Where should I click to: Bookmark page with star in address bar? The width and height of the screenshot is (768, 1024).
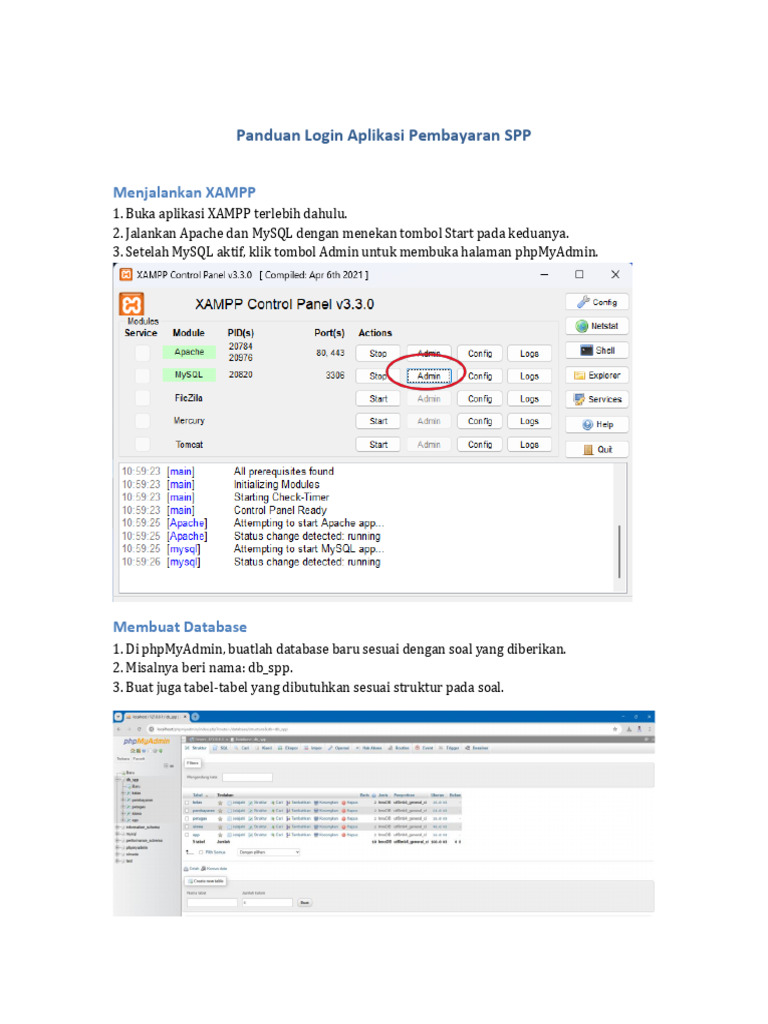point(615,729)
